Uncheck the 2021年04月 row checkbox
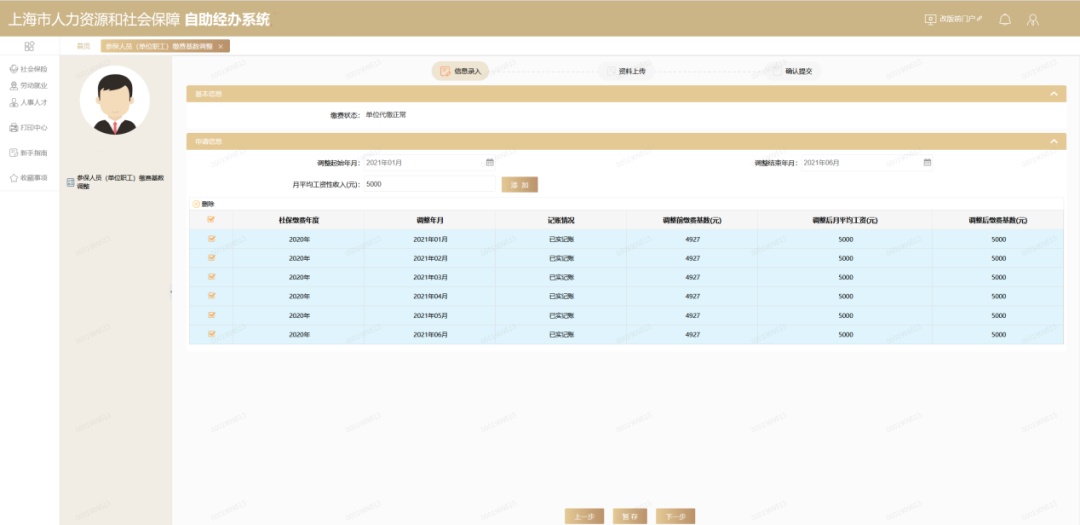Viewport: 1080px width, 525px height. (211, 296)
